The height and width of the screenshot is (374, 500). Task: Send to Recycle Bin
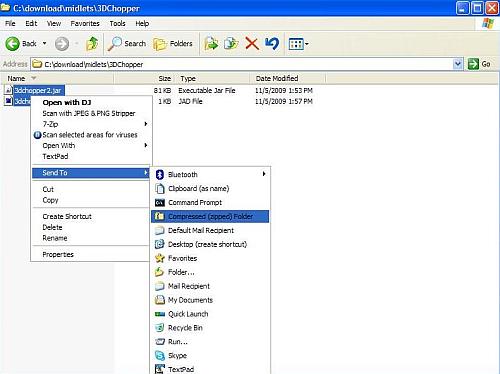(210, 328)
